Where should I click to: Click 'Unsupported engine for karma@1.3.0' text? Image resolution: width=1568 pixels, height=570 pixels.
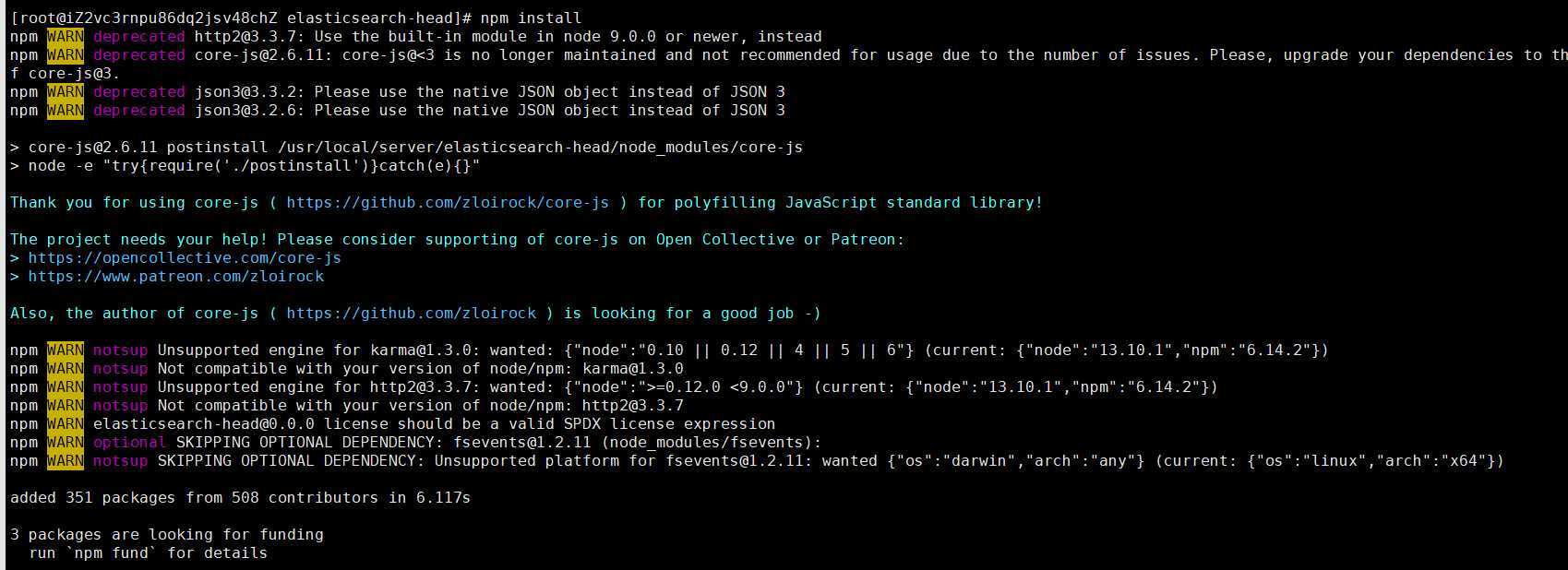(318, 350)
